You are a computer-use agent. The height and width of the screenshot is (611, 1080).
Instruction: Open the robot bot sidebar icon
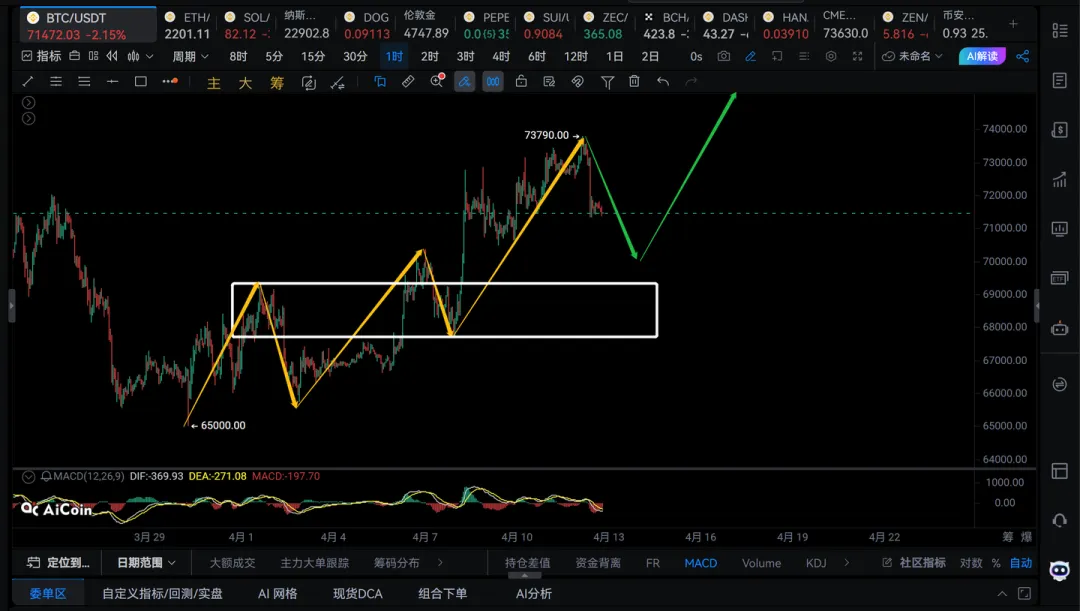point(1060,328)
